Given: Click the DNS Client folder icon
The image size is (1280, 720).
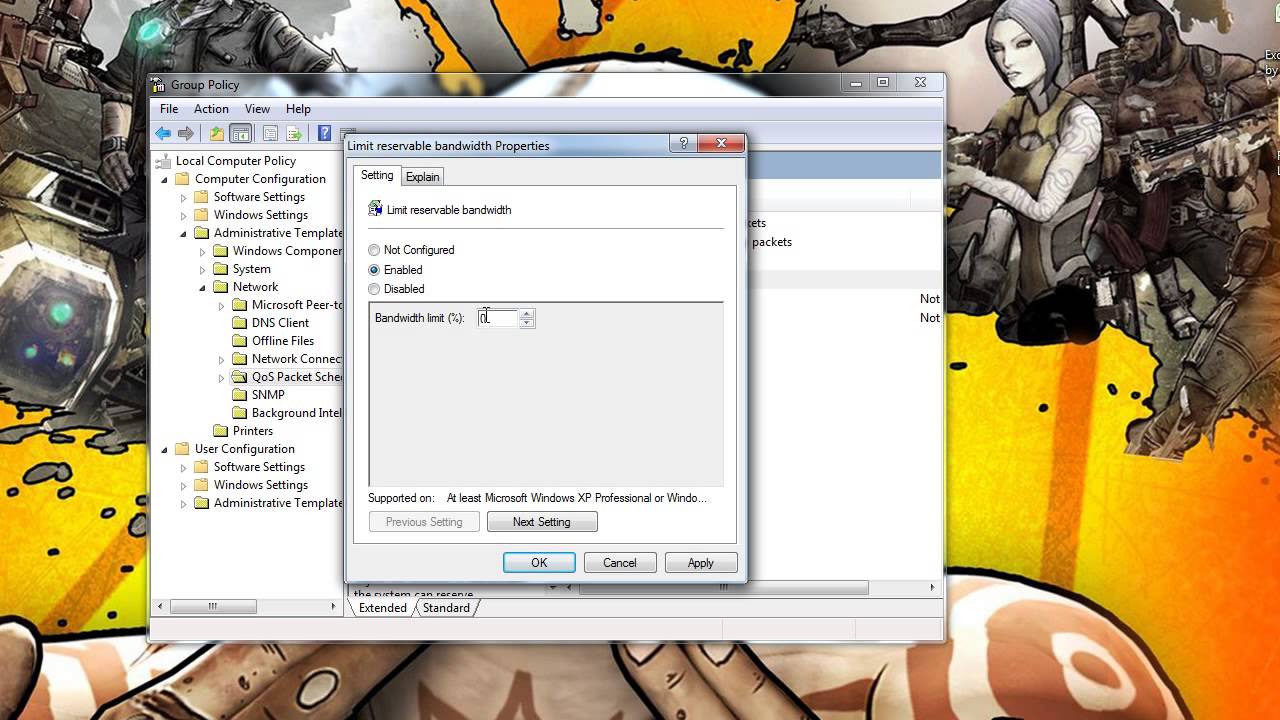Looking at the screenshot, I should [239, 323].
